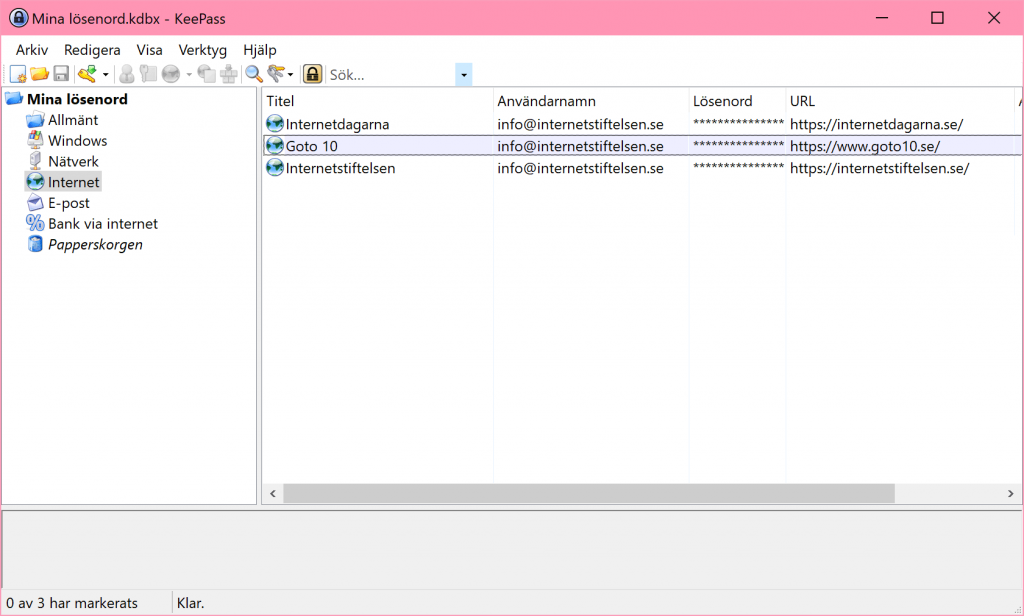Click the Bank via internet percent icon
1024x616 pixels.
point(35,223)
